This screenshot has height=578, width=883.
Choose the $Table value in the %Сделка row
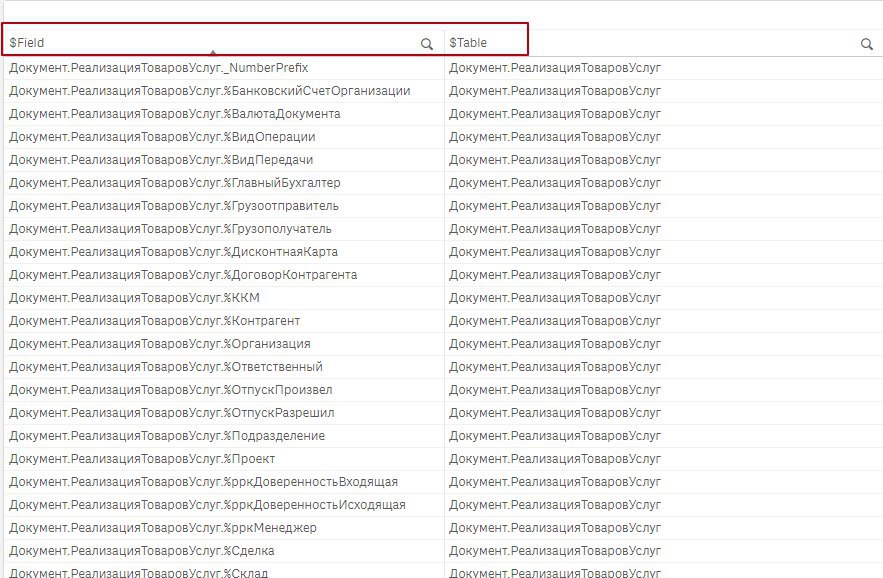coord(555,551)
